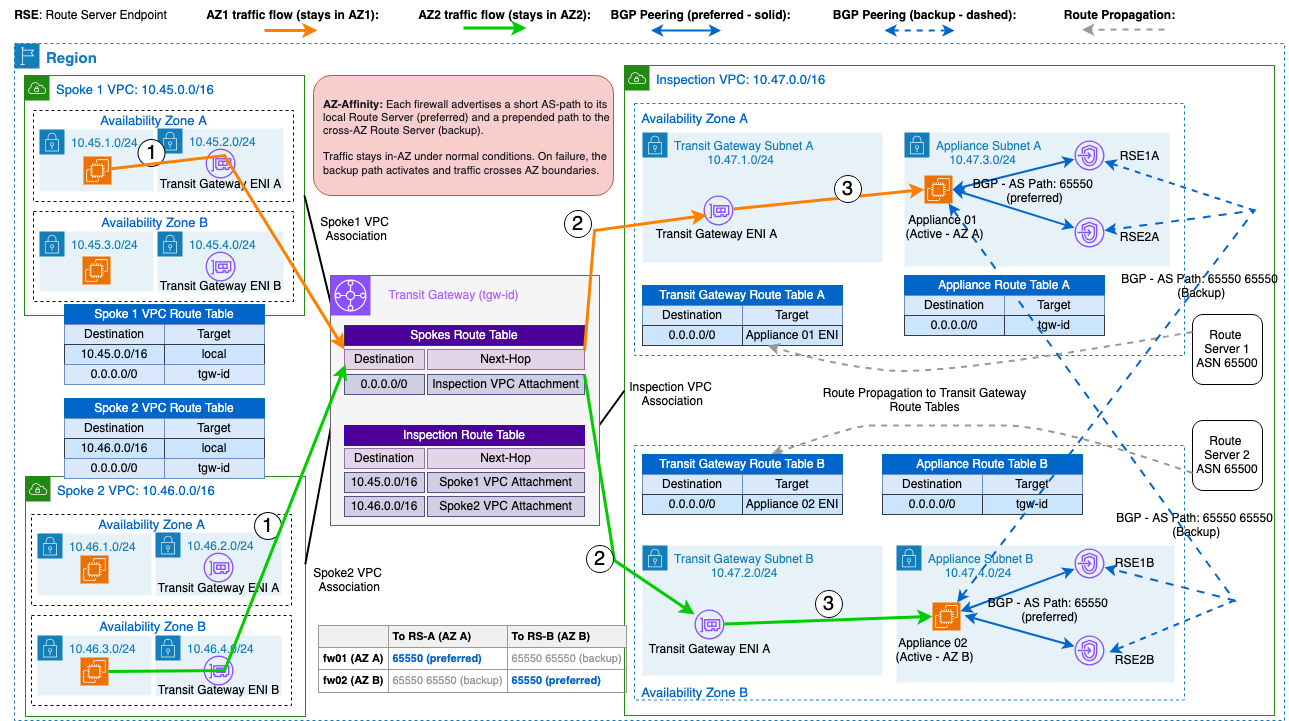Click lock icon of Appliance Subnet B

coord(909,559)
